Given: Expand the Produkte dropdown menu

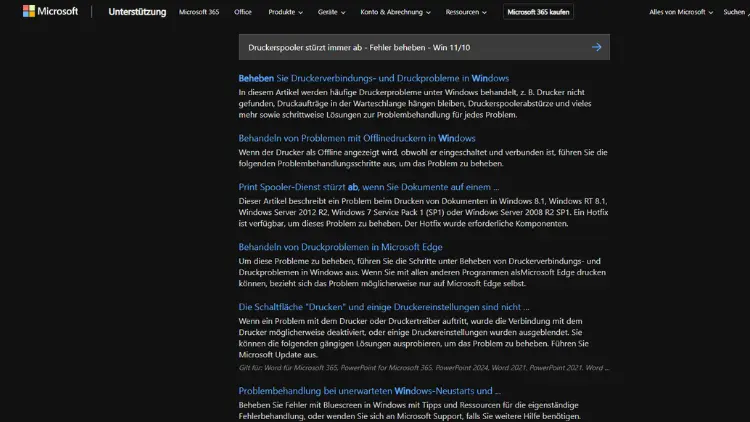Looking at the screenshot, I should [x=286, y=12].
